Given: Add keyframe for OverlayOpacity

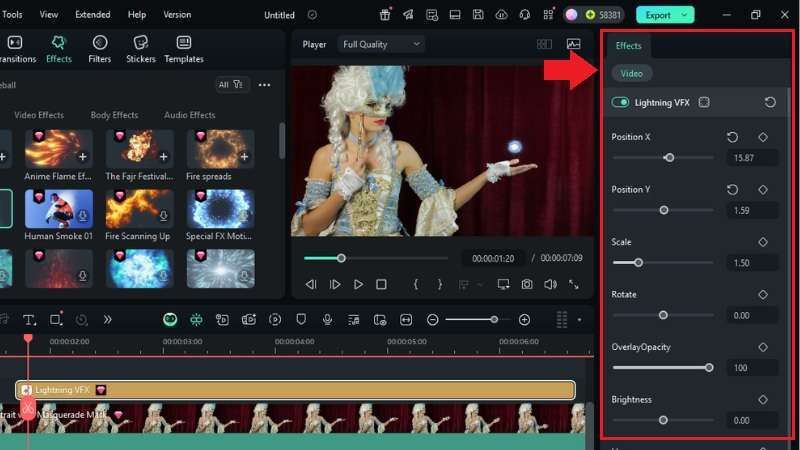Looking at the screenshot, I should point(763,347).
